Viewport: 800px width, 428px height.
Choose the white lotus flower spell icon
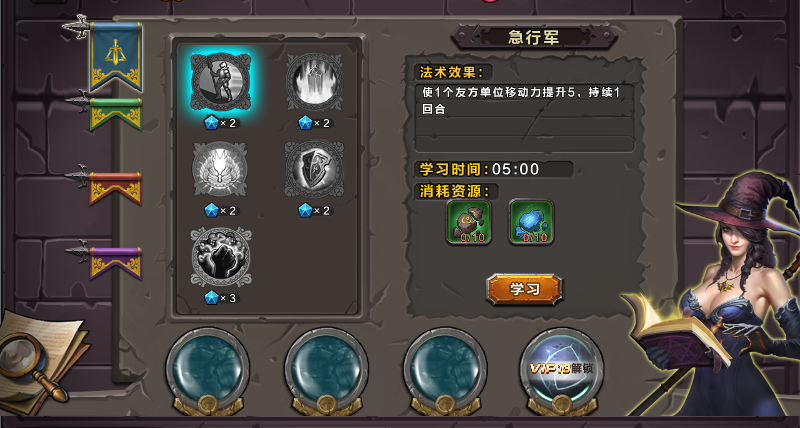[220, 169]
